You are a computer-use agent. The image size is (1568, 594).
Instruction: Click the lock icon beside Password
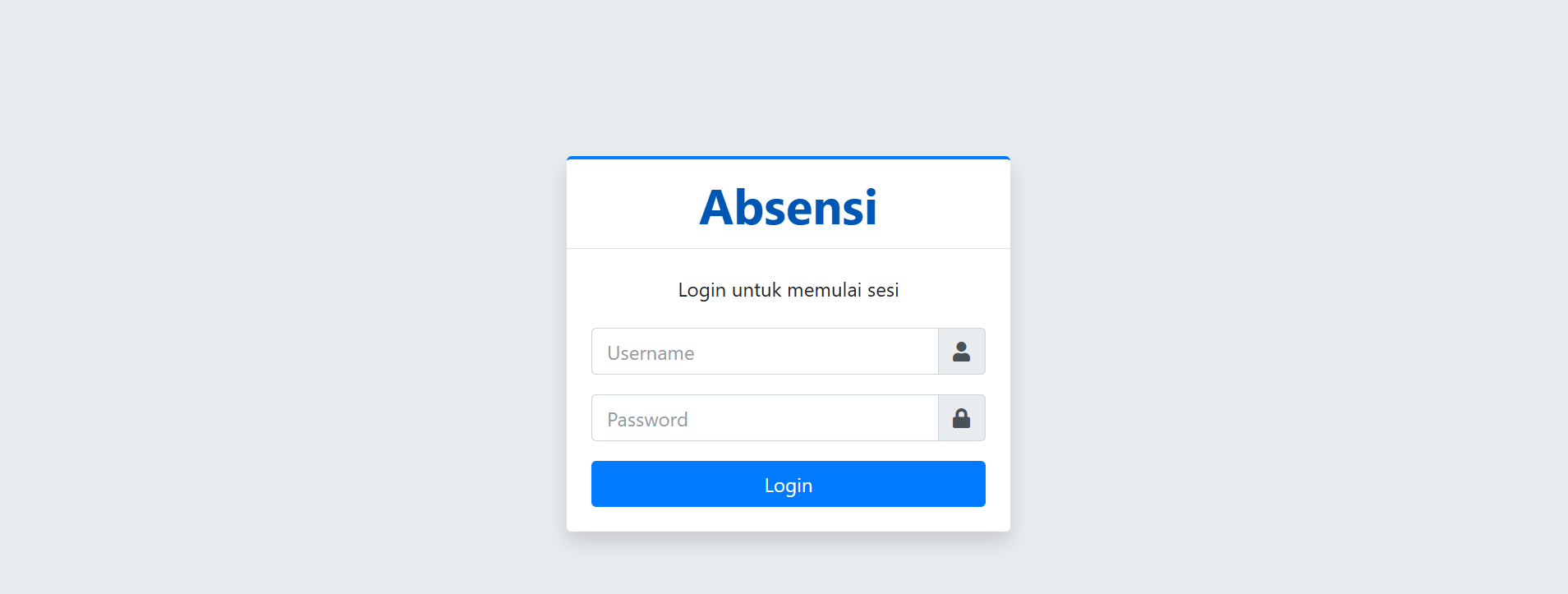961,418
